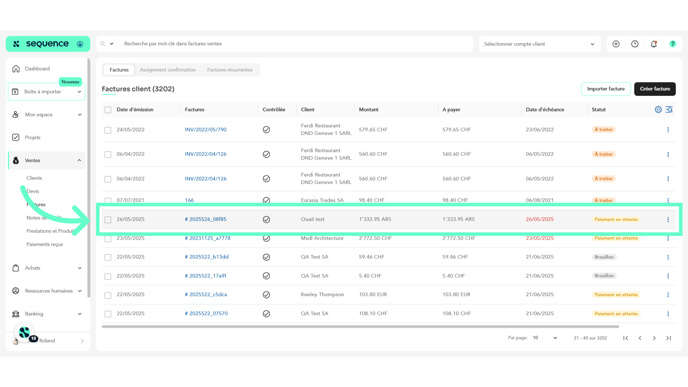The height and width of the screenshot is (387, 688).
Task: Open actions menu for 2025522_07570 row
Action: (x=668, y=314)
